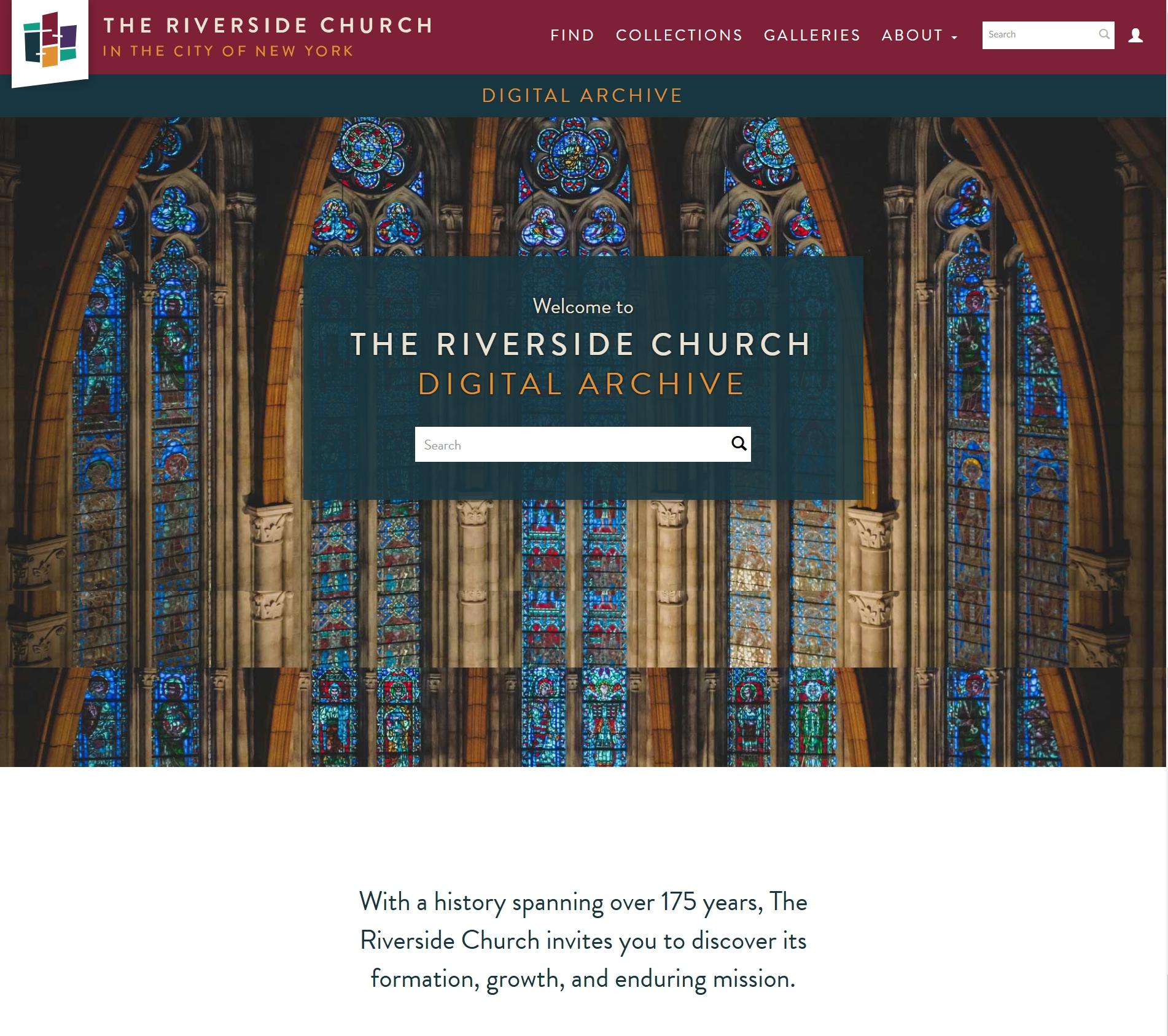Focus the large central Search input
Screen dimensions: 1168x1036
[x=571, y=445]
